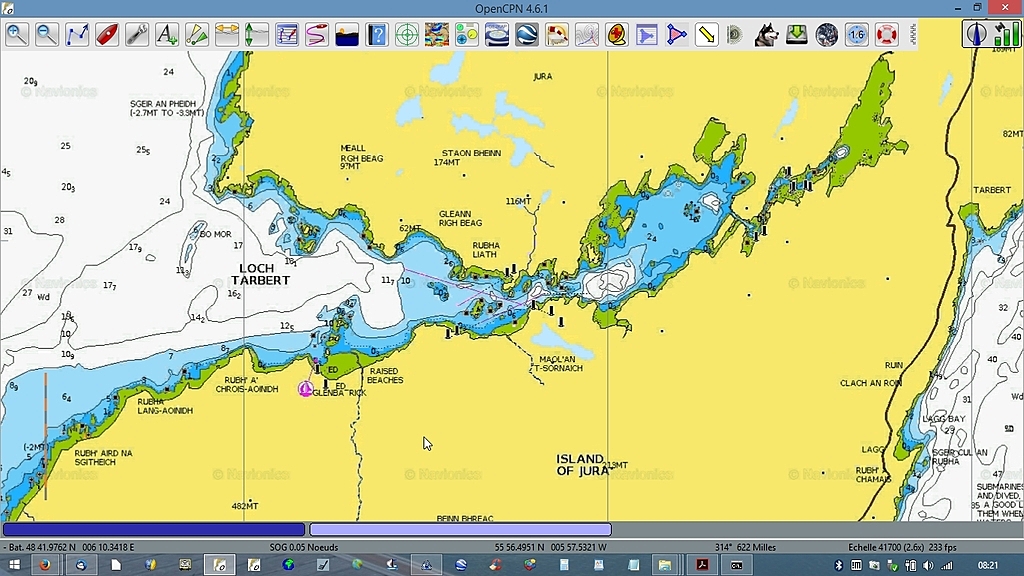The width and height of the screenshot is (1024, 576).
Task: Click the colorful chart image plugin icon
Action: click(x=437, y=35)
